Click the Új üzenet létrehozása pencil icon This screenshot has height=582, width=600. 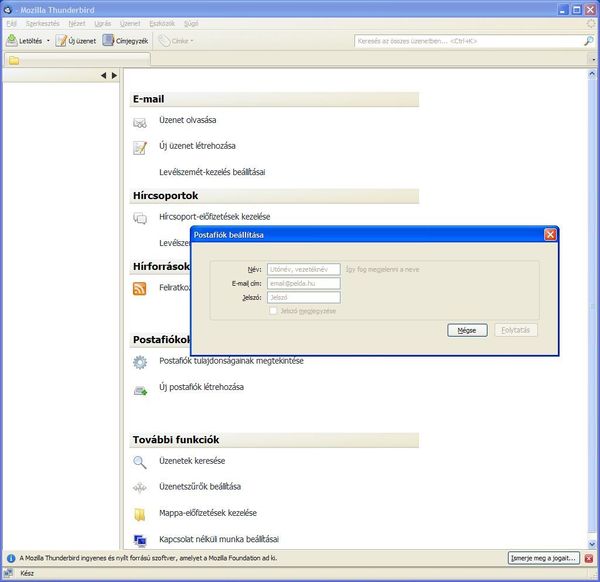coord(140,148)
